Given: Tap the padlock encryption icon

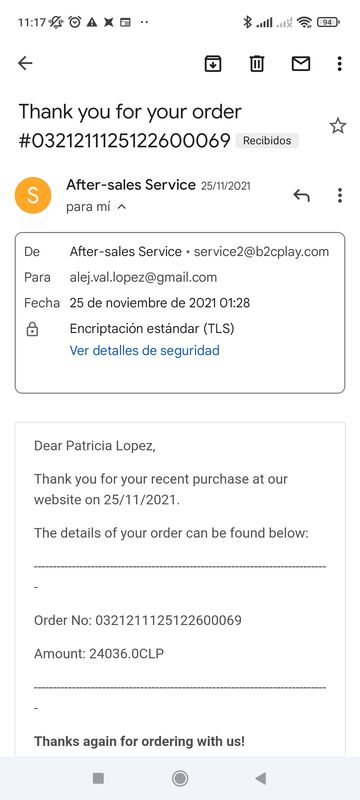Looking at the screenshot, I should coord(32,330).
